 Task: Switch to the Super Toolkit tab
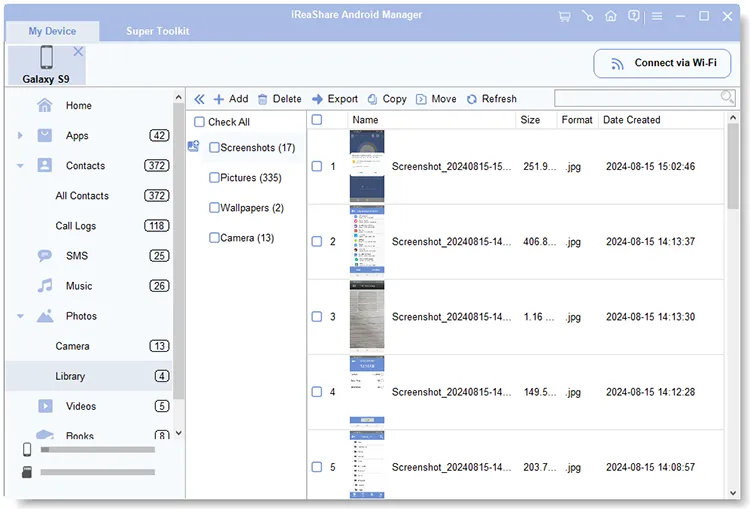(x=157, y=31)
